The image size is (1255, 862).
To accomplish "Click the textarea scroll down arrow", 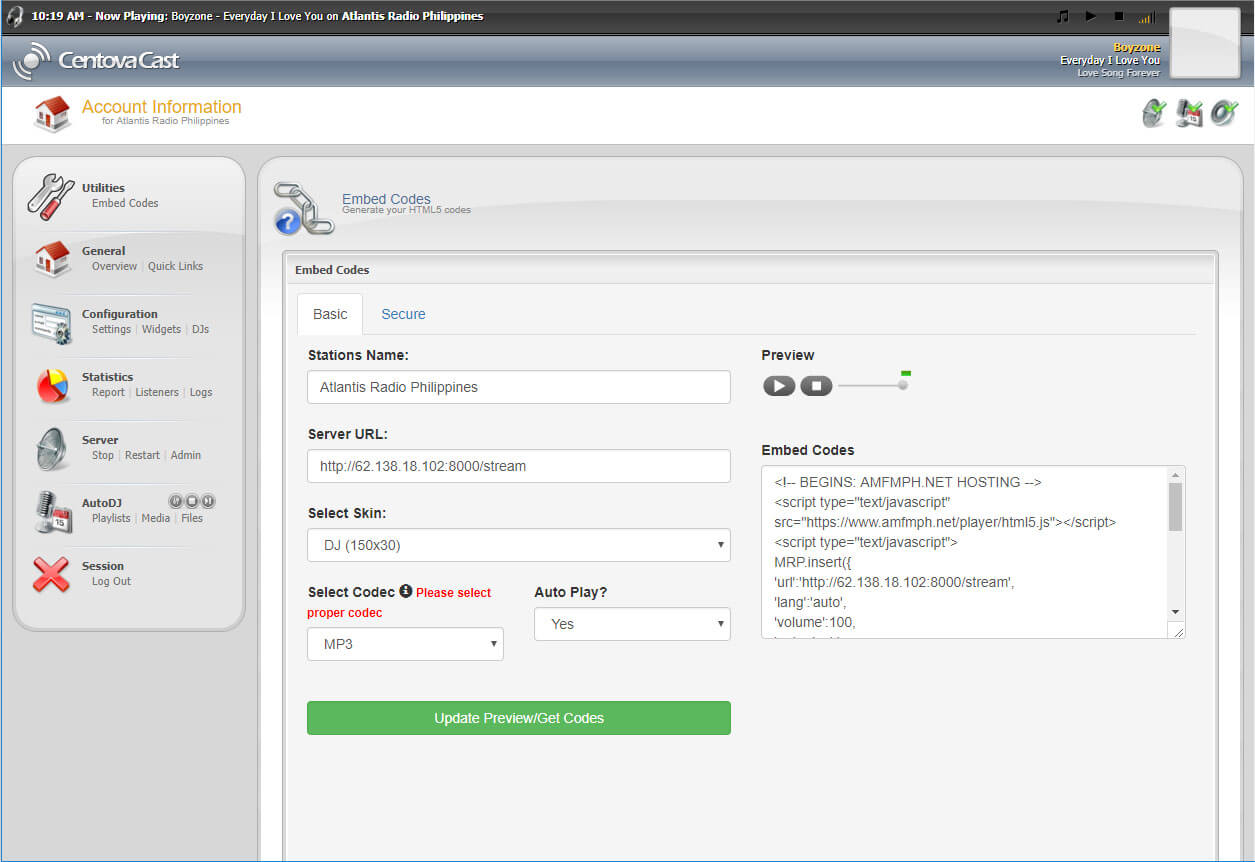I will (x=1176, y=612).
